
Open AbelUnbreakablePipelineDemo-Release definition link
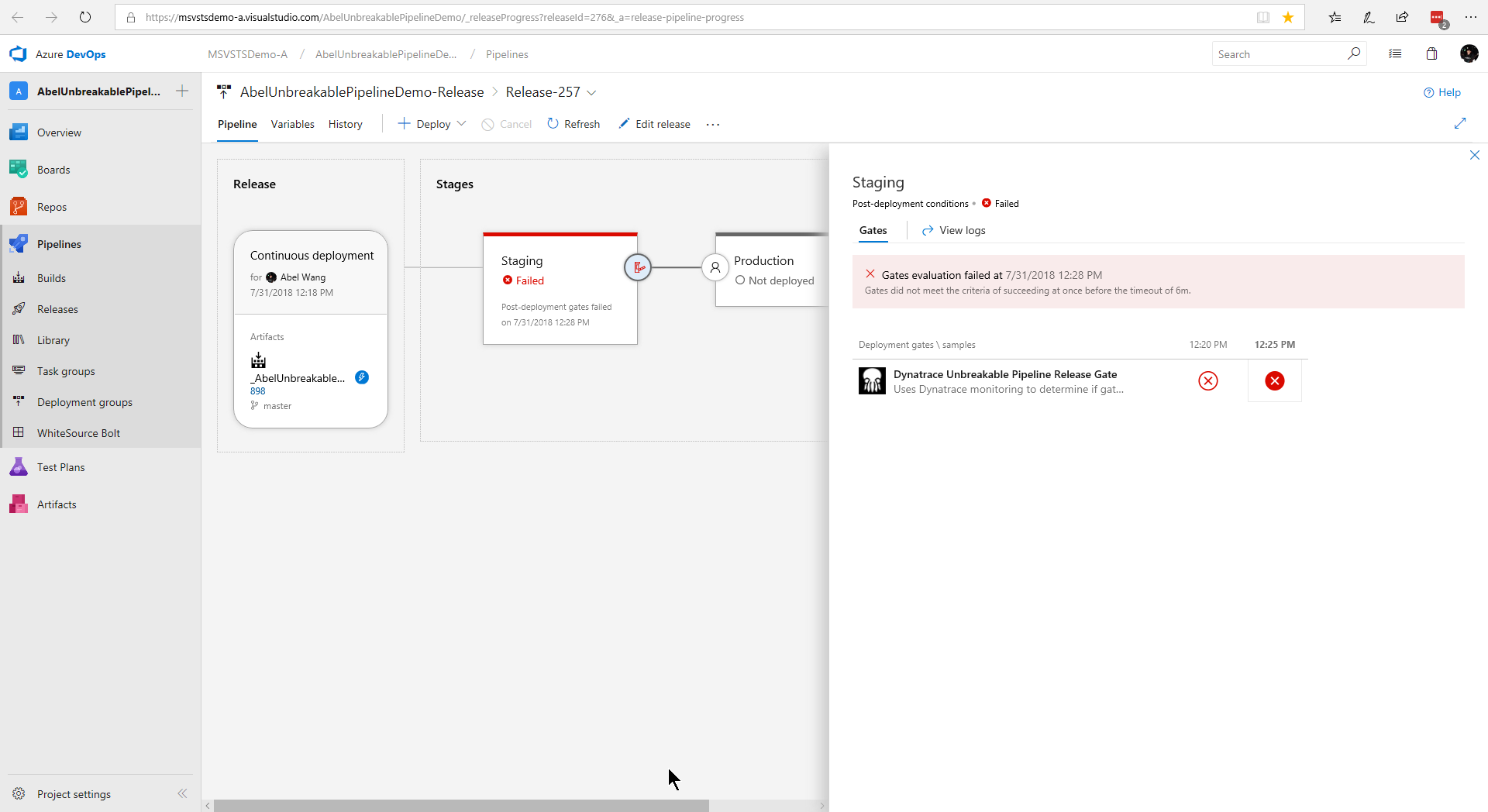pyautogui.click(x=362, y=92)
